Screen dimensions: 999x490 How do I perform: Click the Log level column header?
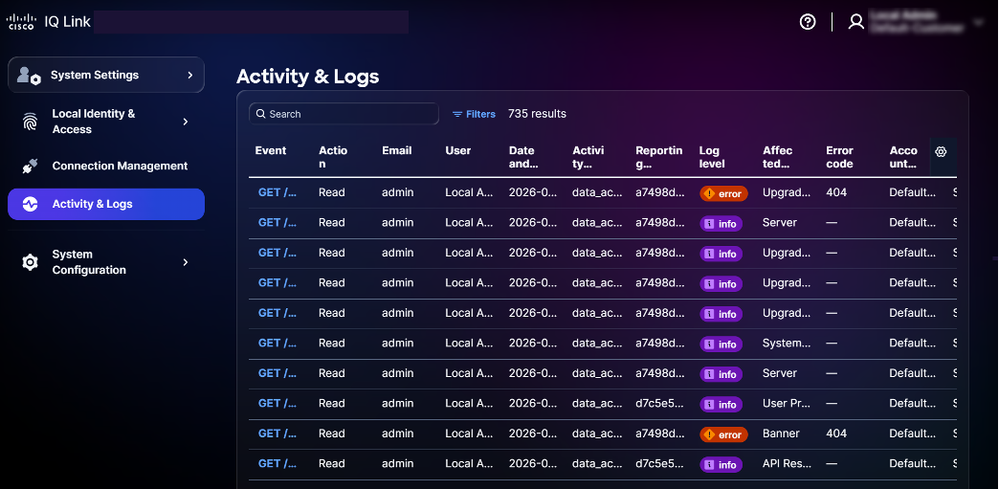(712, 157)
